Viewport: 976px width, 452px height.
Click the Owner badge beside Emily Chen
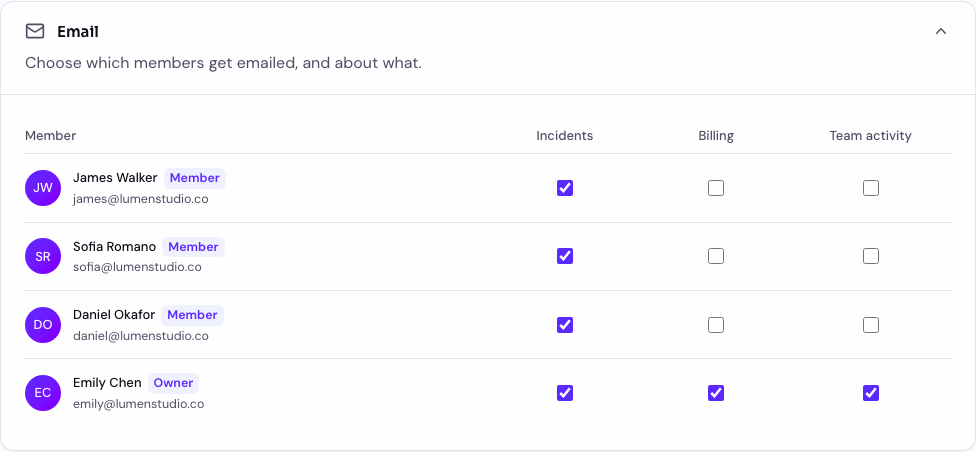(x=173, y=383)
